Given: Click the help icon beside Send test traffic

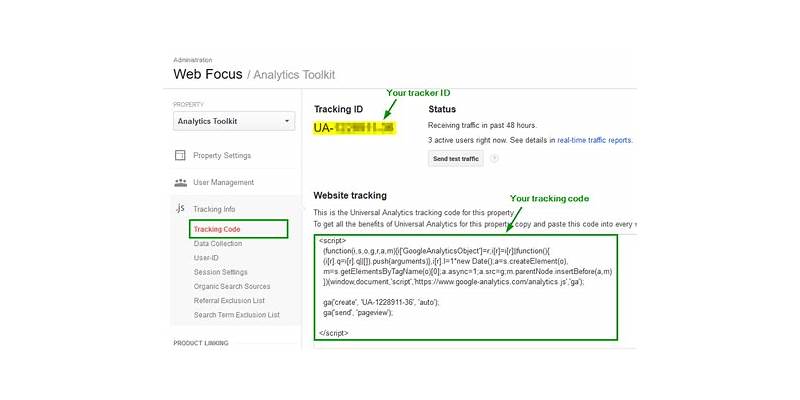Looking at the screenshot, I should click(x=494, y=159).
